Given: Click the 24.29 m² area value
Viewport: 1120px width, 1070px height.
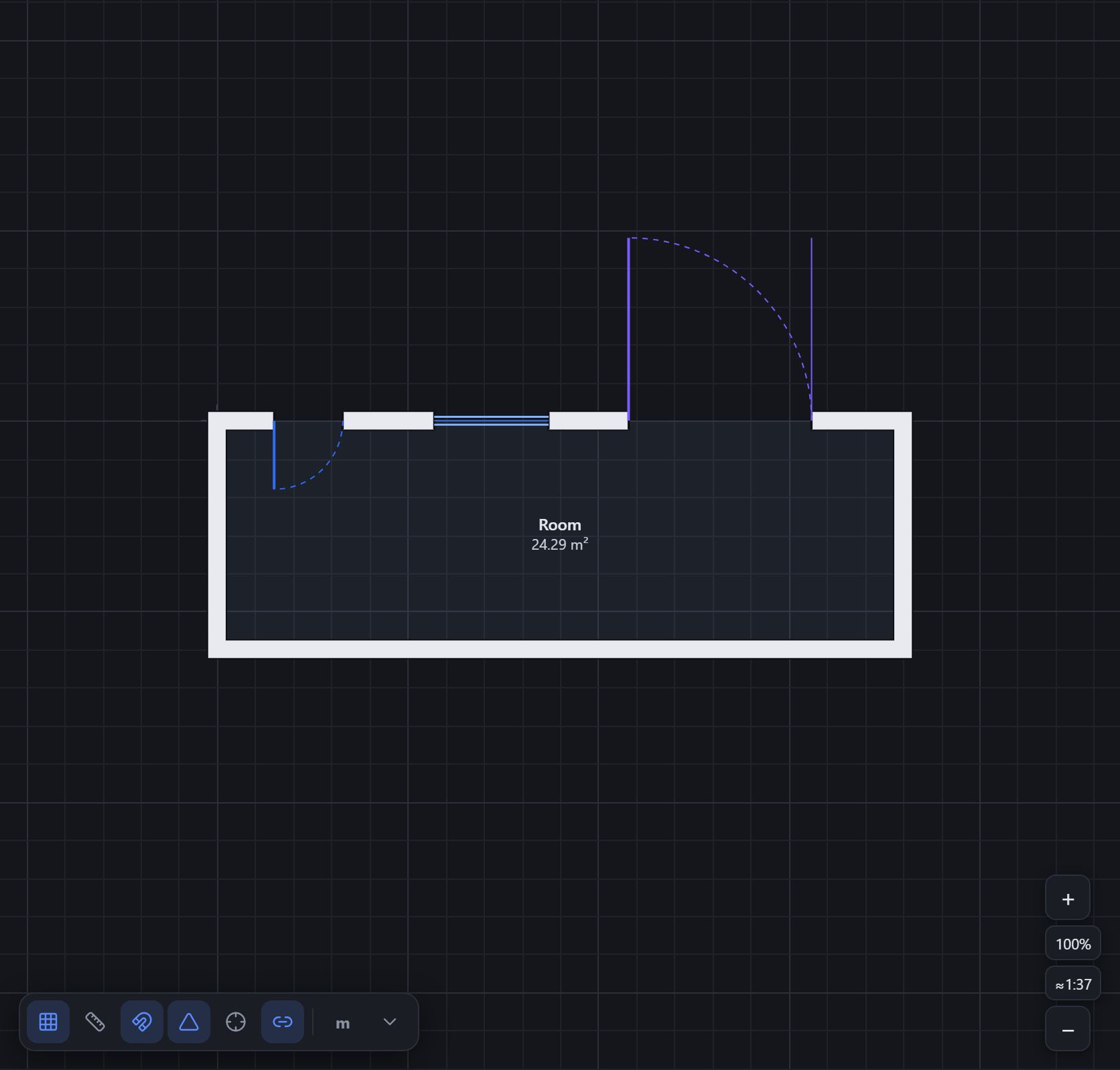Looking at the screenshot, I should coord(560,544).
